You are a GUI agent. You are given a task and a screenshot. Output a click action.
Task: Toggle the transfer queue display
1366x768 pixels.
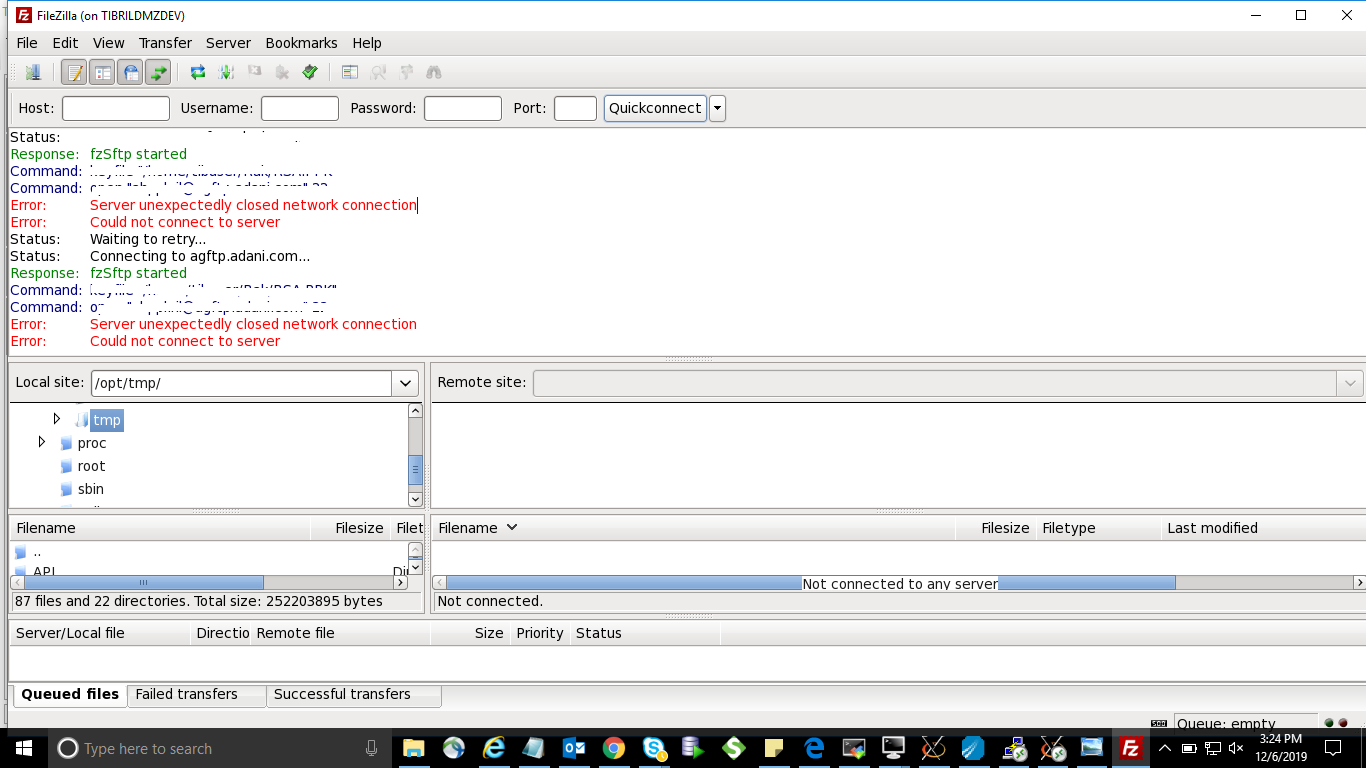point(158,72)
